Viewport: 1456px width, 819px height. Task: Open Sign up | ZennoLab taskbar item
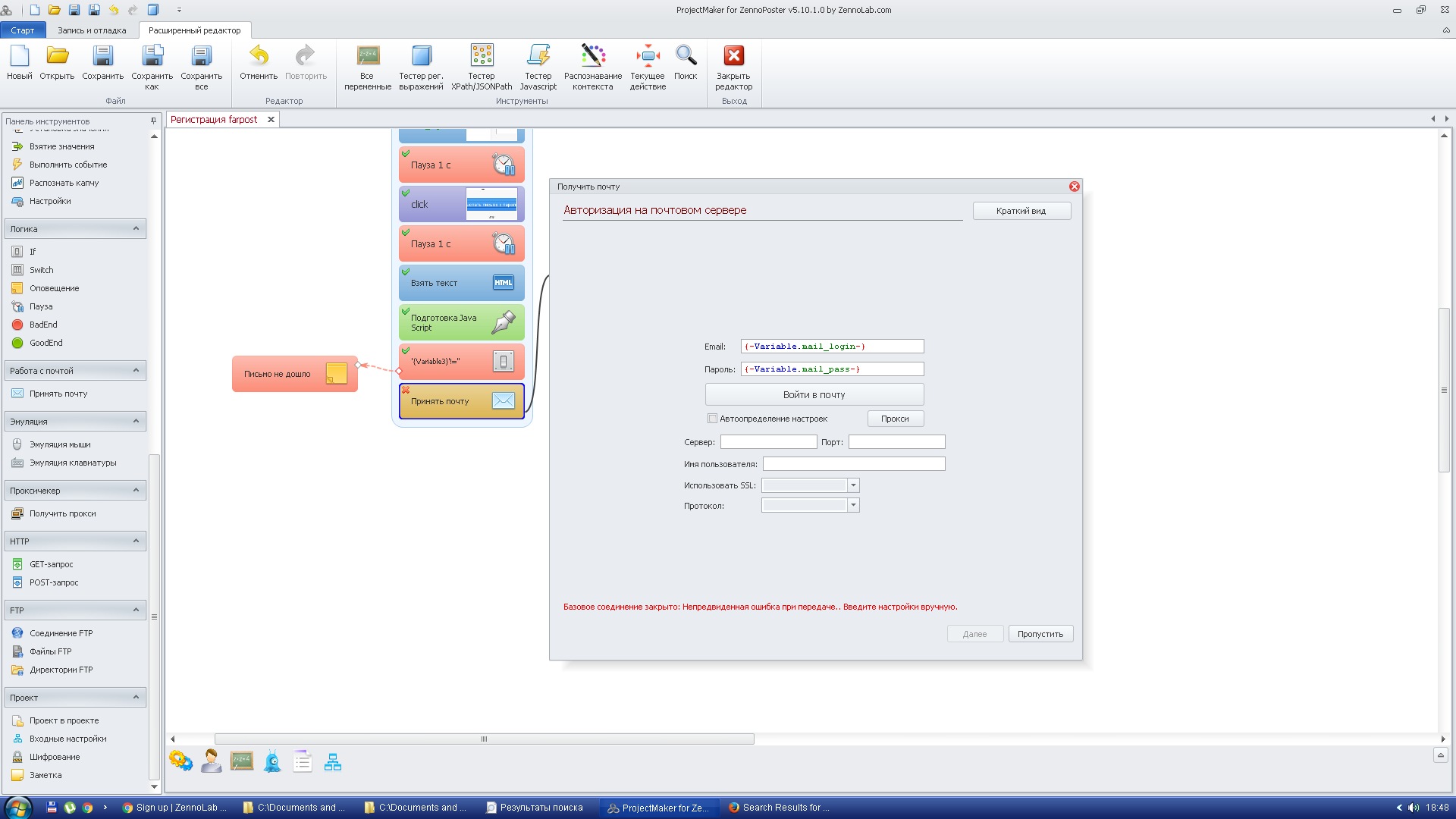pyautogui.click(x=175, y=808)
